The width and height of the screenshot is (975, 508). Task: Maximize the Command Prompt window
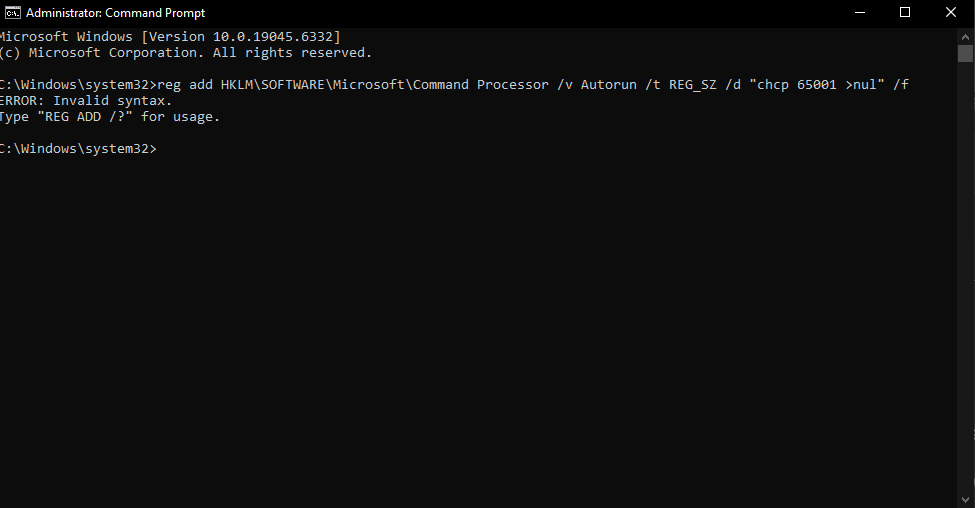click(x=905, y=12)
